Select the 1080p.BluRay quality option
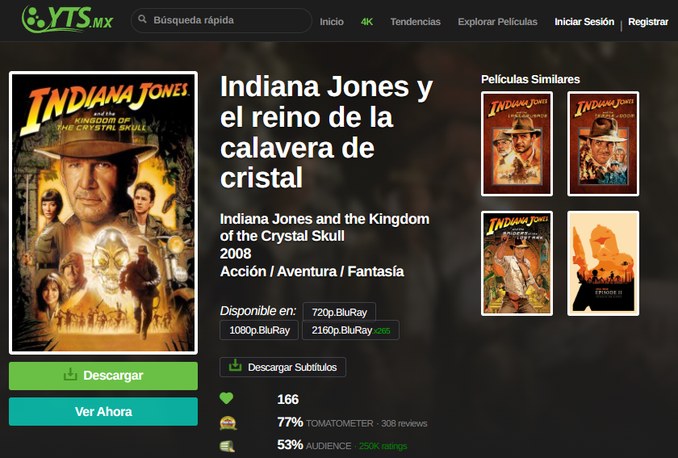This screenshot has width=678, height=458. (x=259, y=330)
